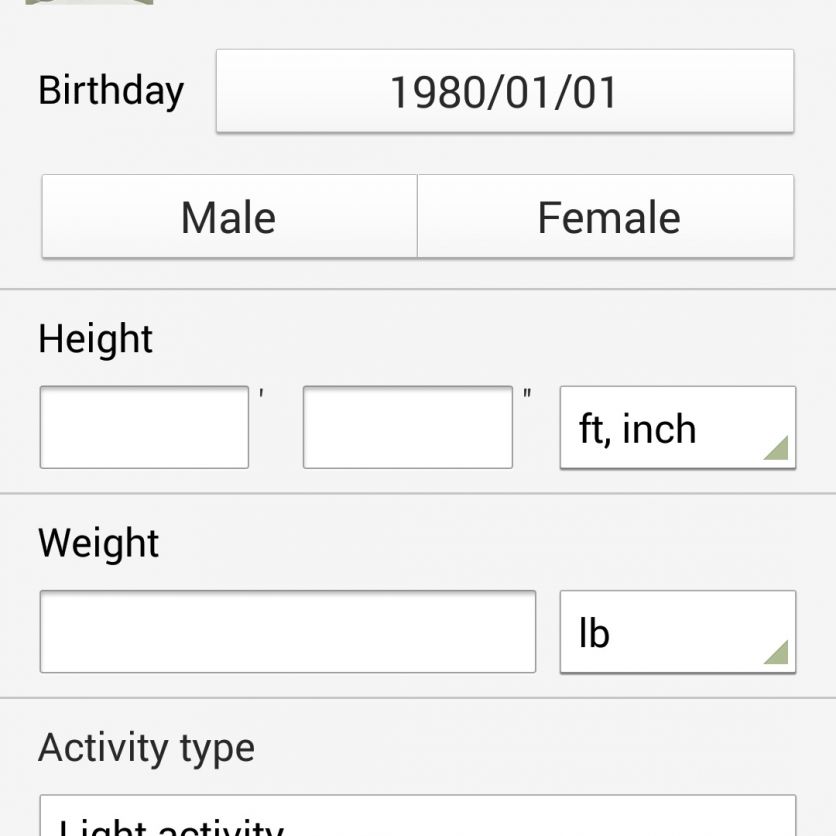Tap the partially visible profile image at top

point(90,3)
